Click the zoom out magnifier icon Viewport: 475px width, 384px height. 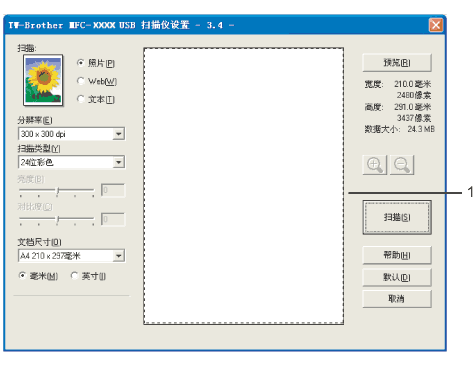point(402,165)
